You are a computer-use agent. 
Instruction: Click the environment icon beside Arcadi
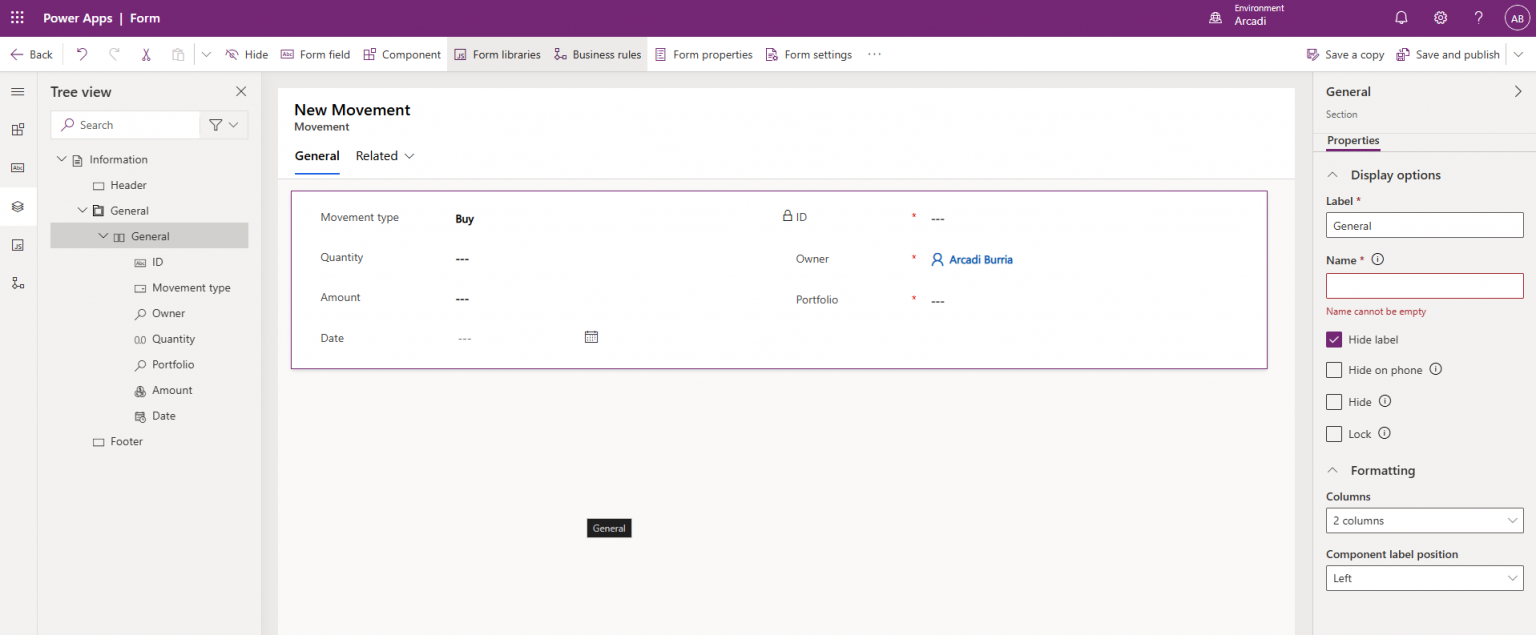pyautogui.click(x=1216, y=18)
